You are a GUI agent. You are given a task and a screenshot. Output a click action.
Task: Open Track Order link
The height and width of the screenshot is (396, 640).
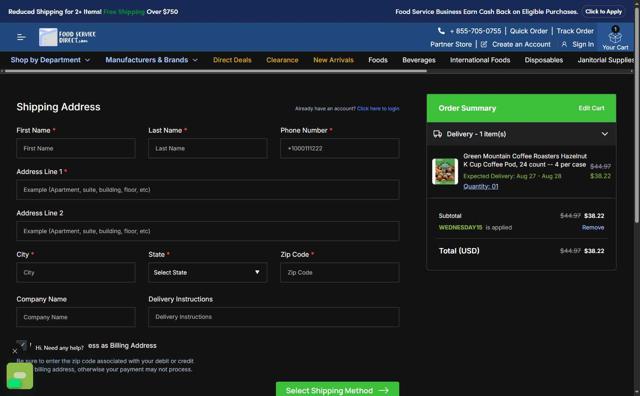[x=575, y=31]
